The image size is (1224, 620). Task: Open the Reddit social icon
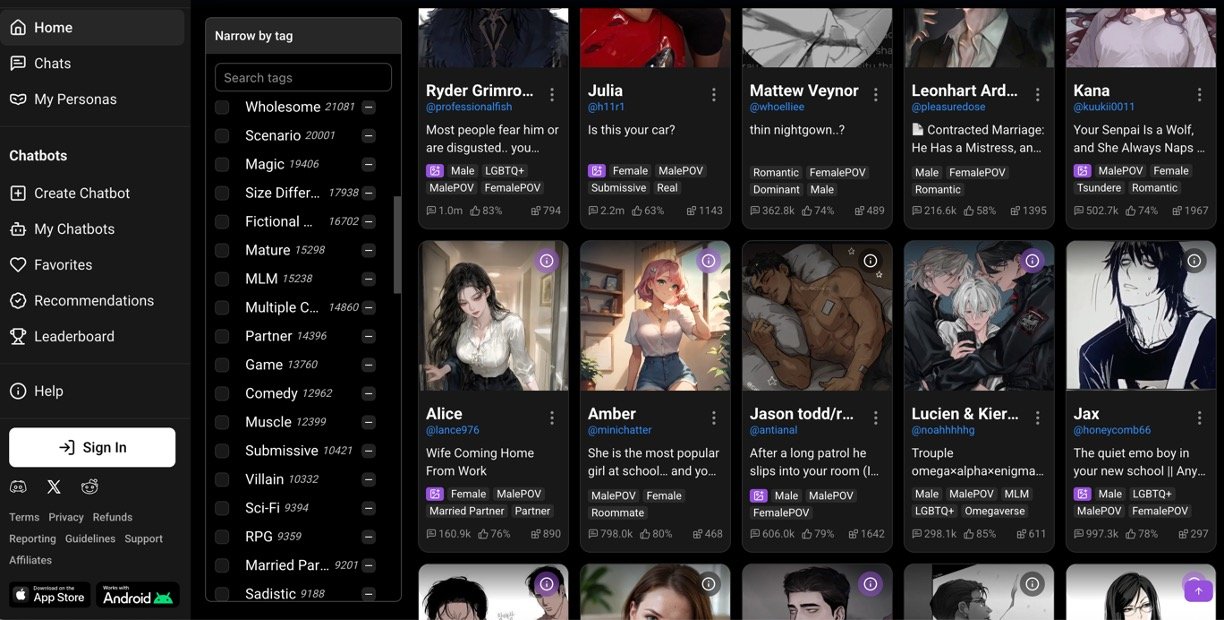point(90,487)
